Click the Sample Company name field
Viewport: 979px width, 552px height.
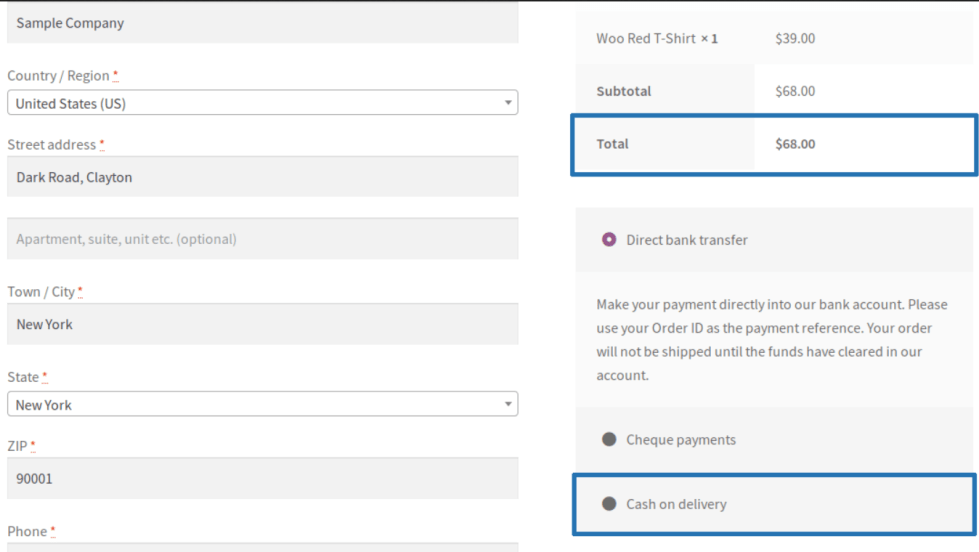click(x=262, y=23)
